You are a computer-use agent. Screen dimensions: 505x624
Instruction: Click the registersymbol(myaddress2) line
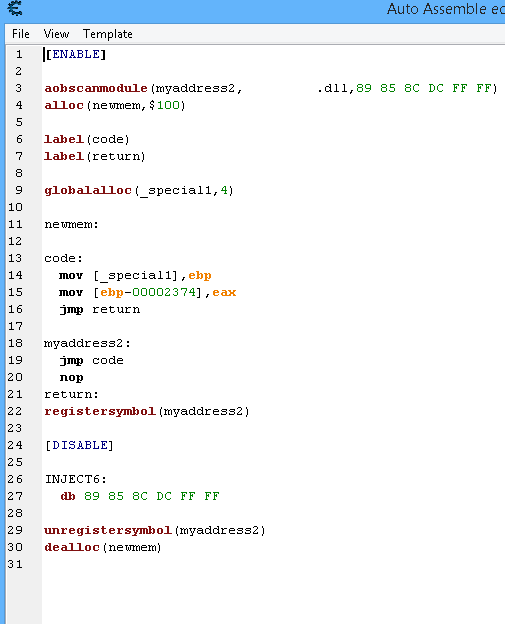pos(147,411)
